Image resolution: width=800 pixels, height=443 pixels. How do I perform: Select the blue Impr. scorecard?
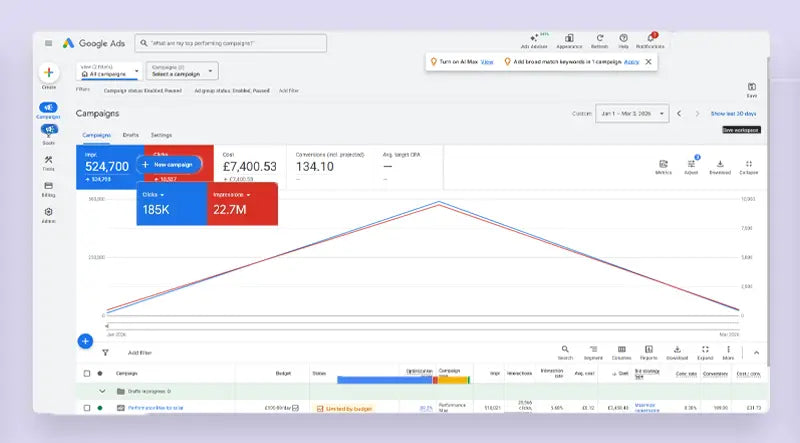110,167
